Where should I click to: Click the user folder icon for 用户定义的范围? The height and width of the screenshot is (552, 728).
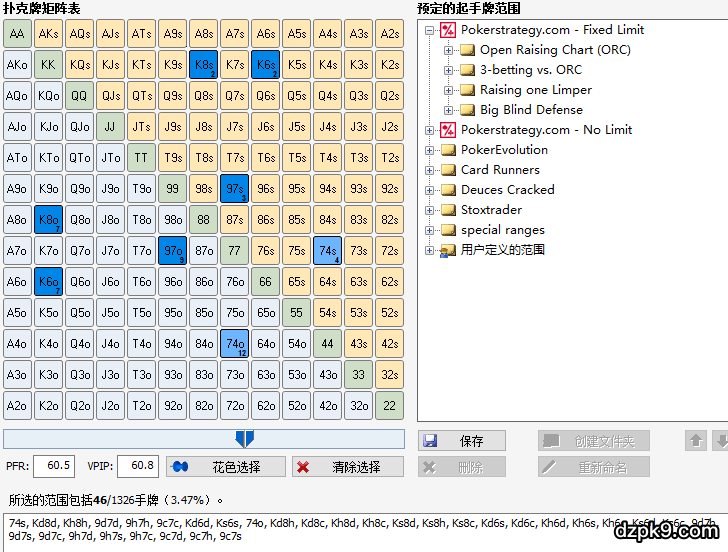pos(448,250)
